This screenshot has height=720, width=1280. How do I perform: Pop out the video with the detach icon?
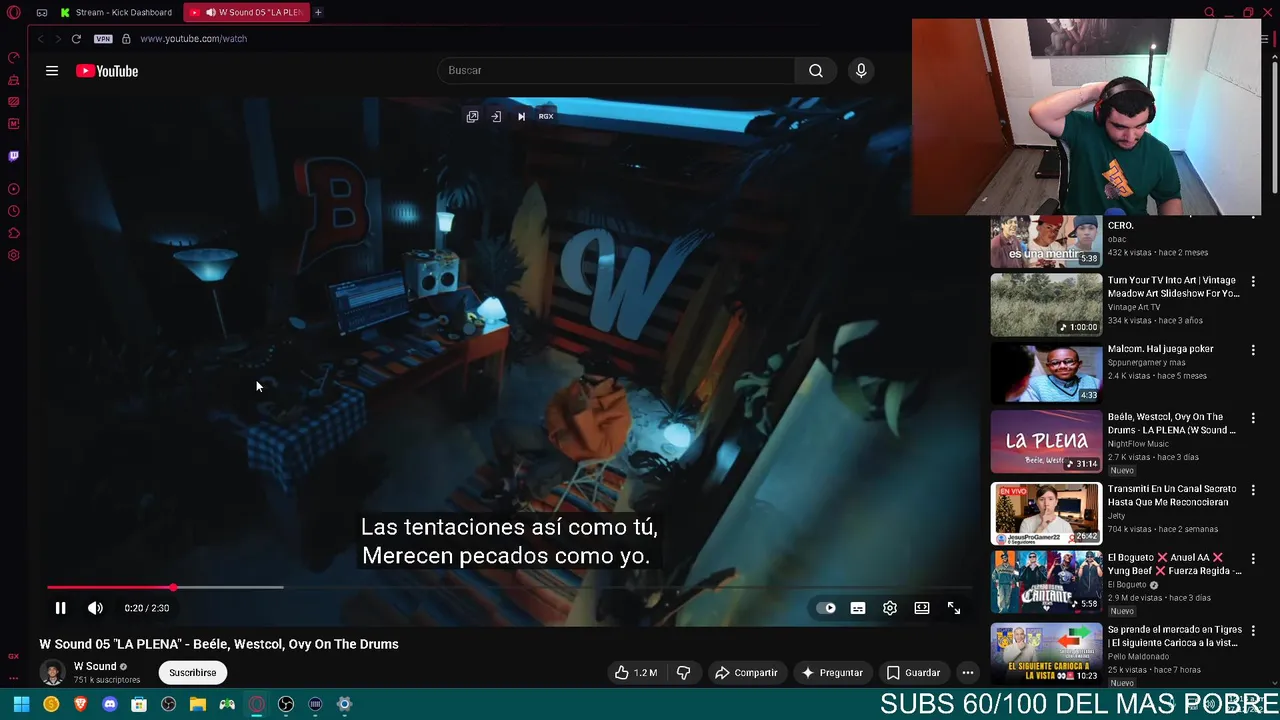[472, 117]
